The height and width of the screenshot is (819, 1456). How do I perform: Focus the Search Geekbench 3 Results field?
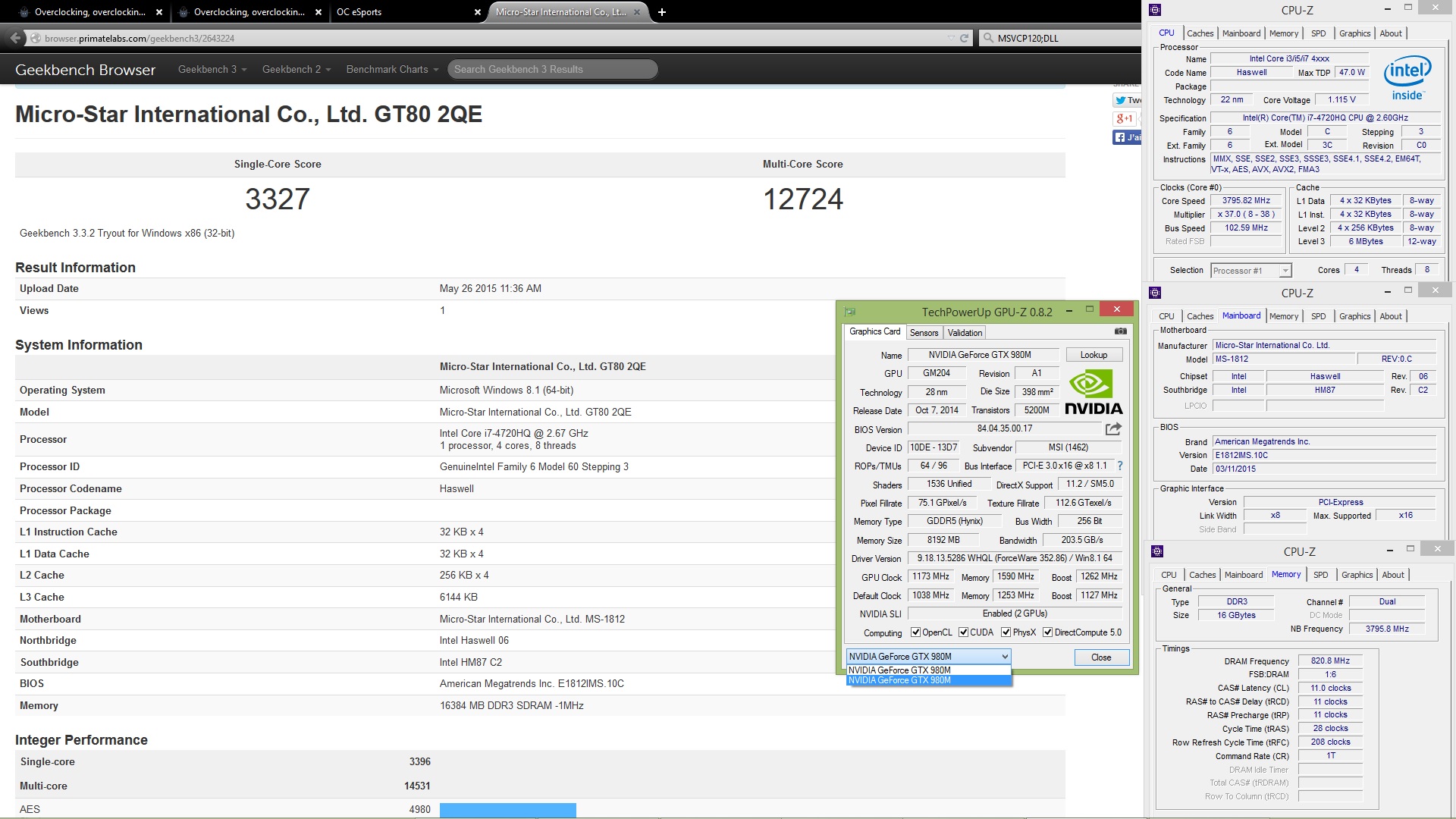[552, 69]
